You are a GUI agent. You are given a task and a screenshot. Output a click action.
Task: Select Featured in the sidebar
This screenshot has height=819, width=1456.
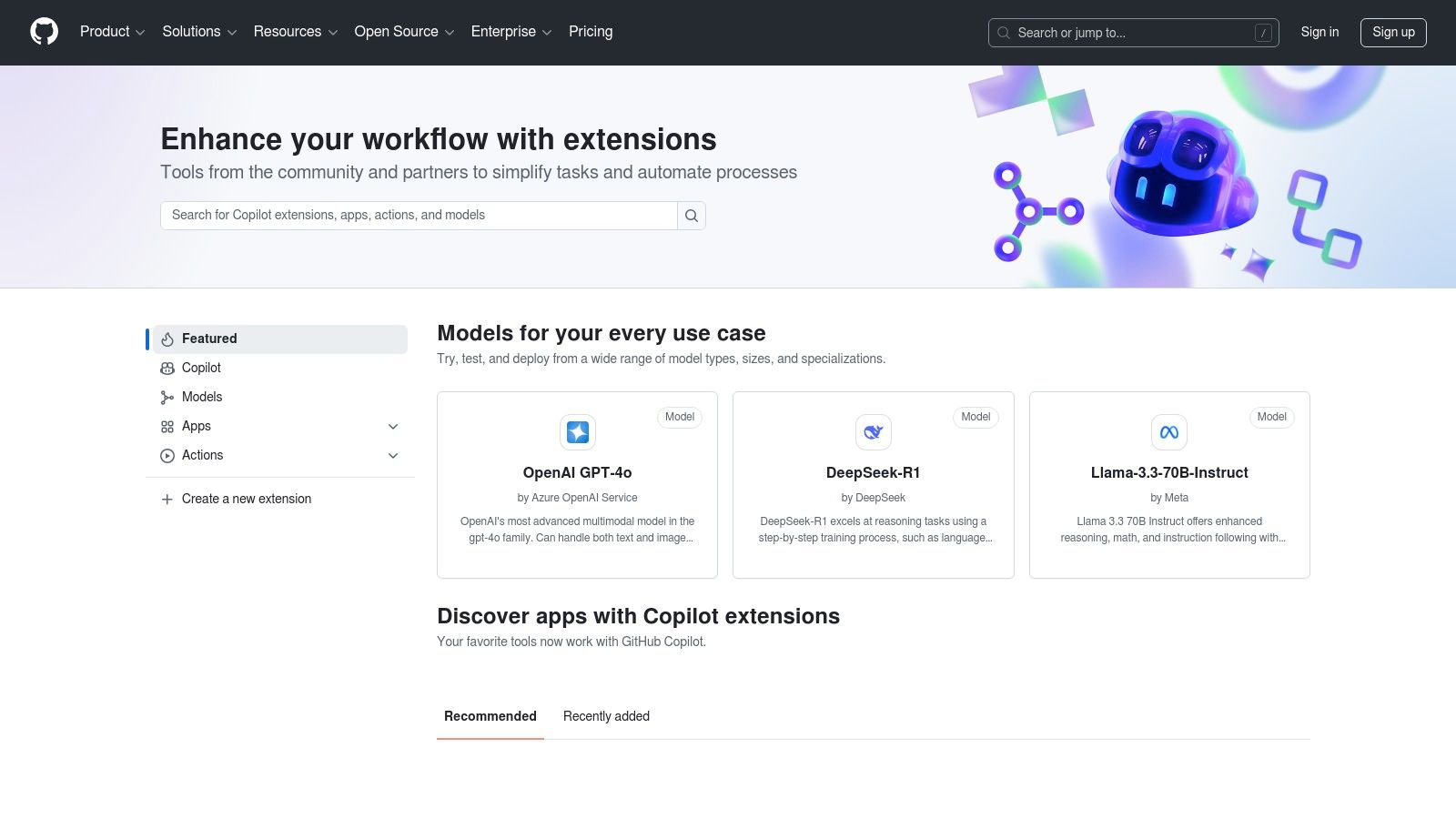tap(280, 339)
